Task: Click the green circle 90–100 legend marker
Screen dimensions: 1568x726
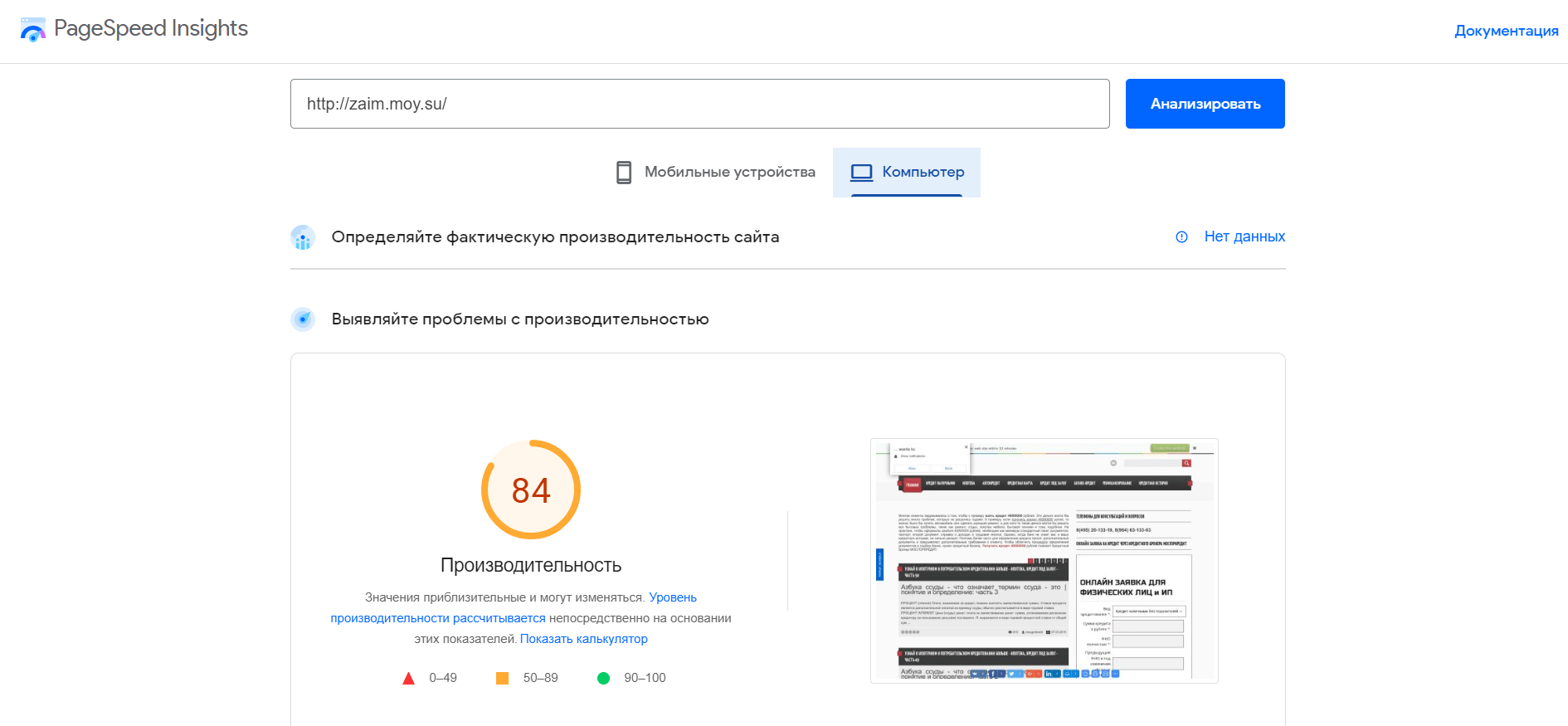Action: tap(603, 679)
